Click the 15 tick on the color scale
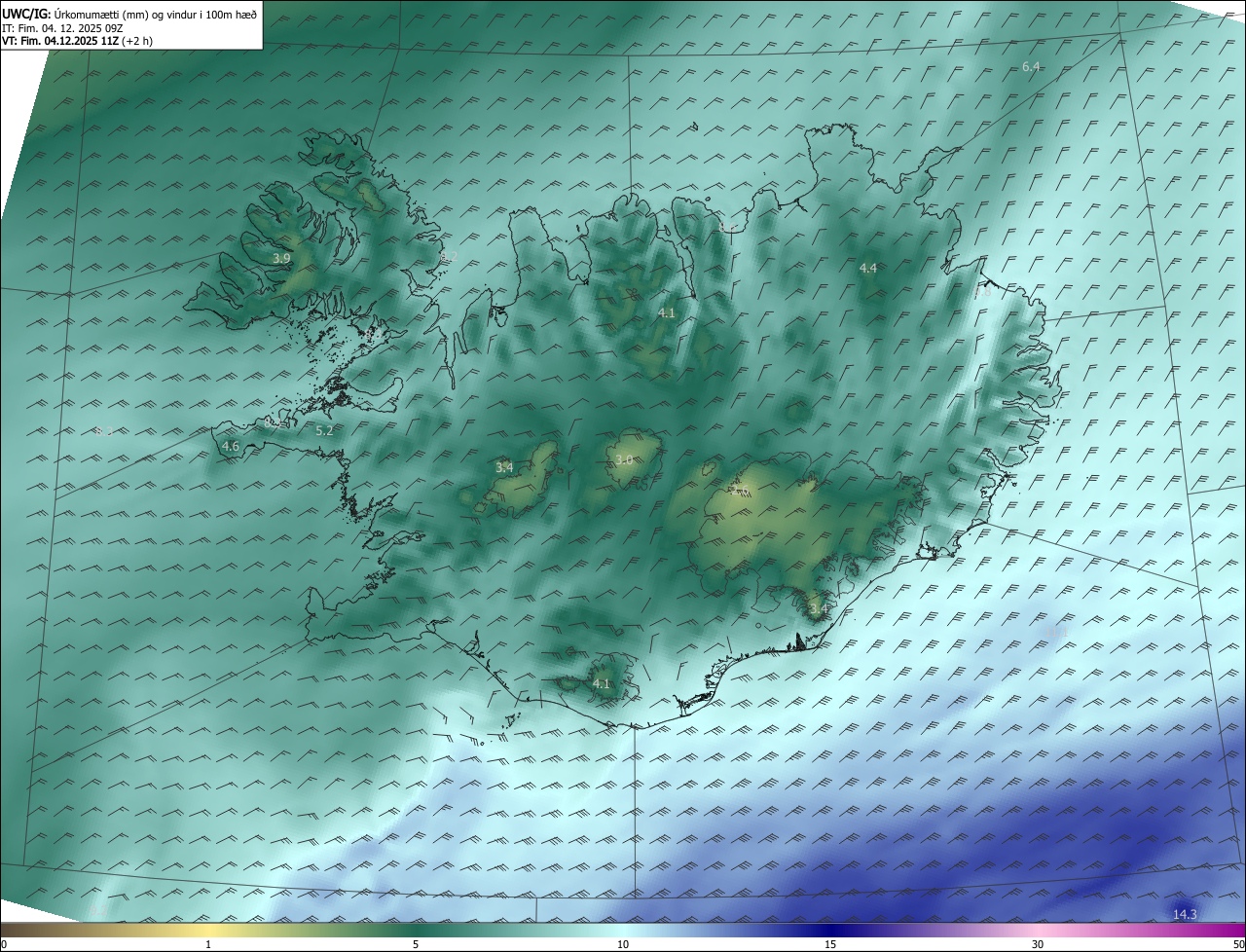This screenshot has height=952, width=1246. pyautogui.click(x=830, y=944)
